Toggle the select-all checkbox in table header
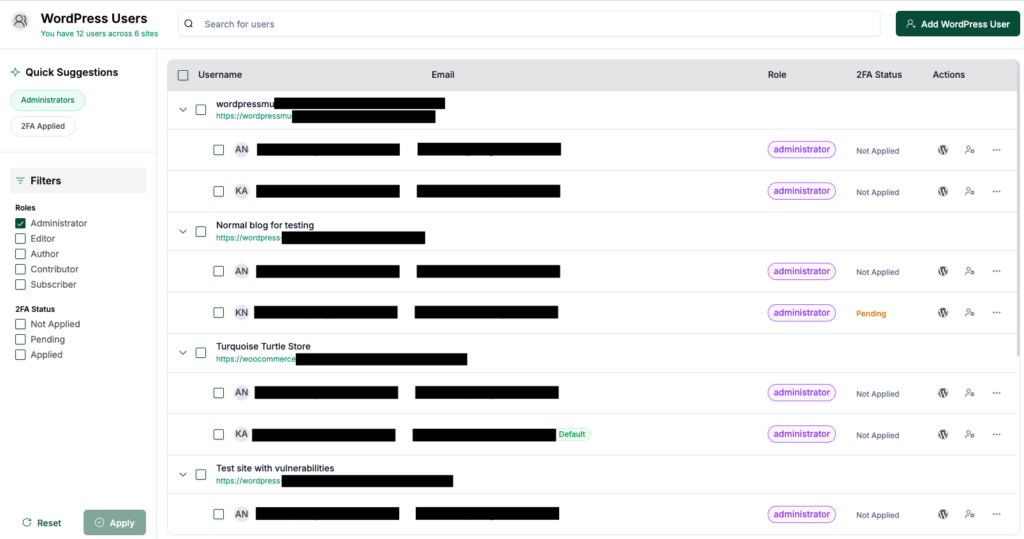 tap(183, 75)
